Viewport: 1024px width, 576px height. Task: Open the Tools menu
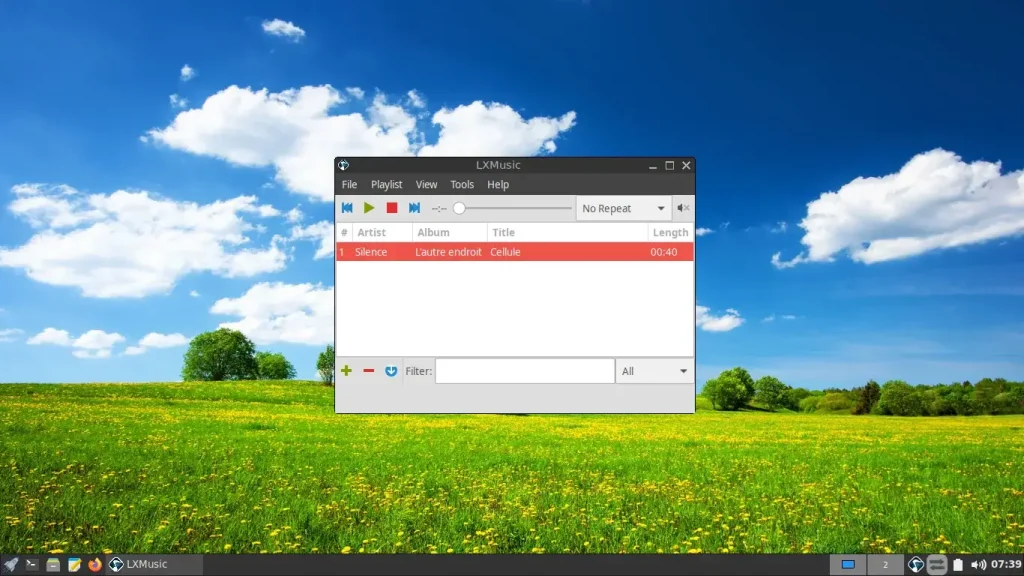(462, 184)
